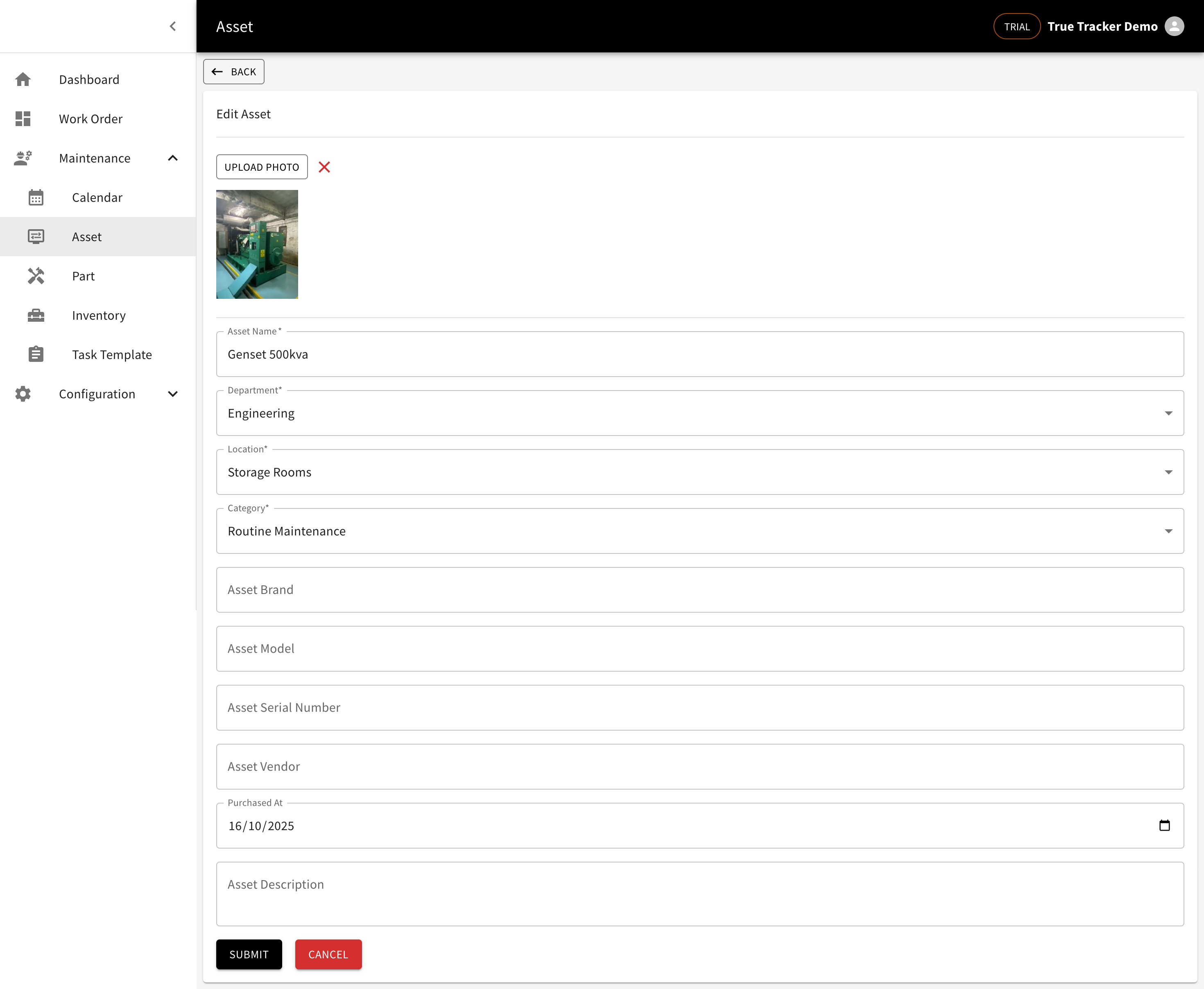This screenshot has width=1204, height=989.
Task: Click the Work Order grid icon
Action: [23, 118]
